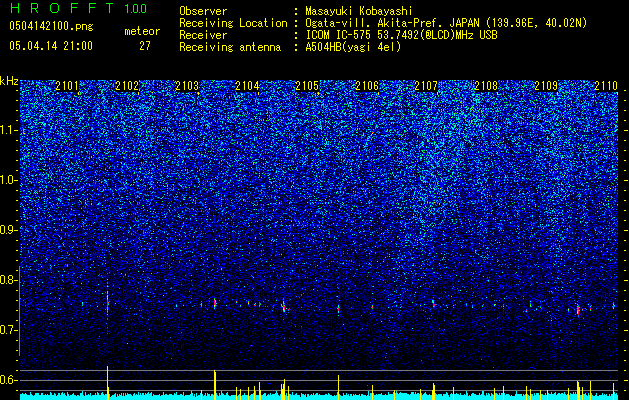Image resolution: width=629 pixels, height=400 pixels.
Task: Click the 0.8 kHz axis tick label
Action: pos(7,280)
